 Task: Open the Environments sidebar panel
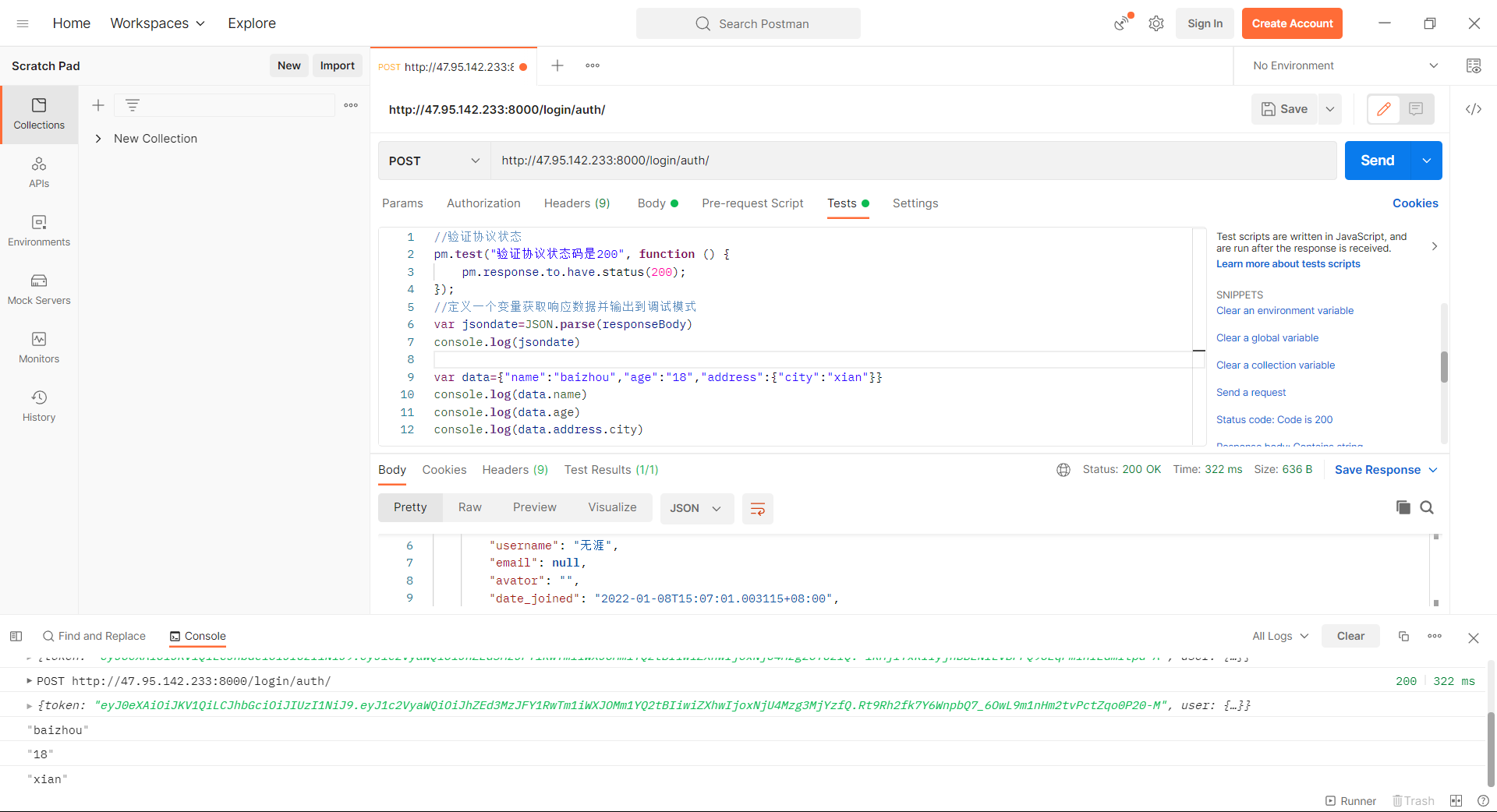[39, 231]
